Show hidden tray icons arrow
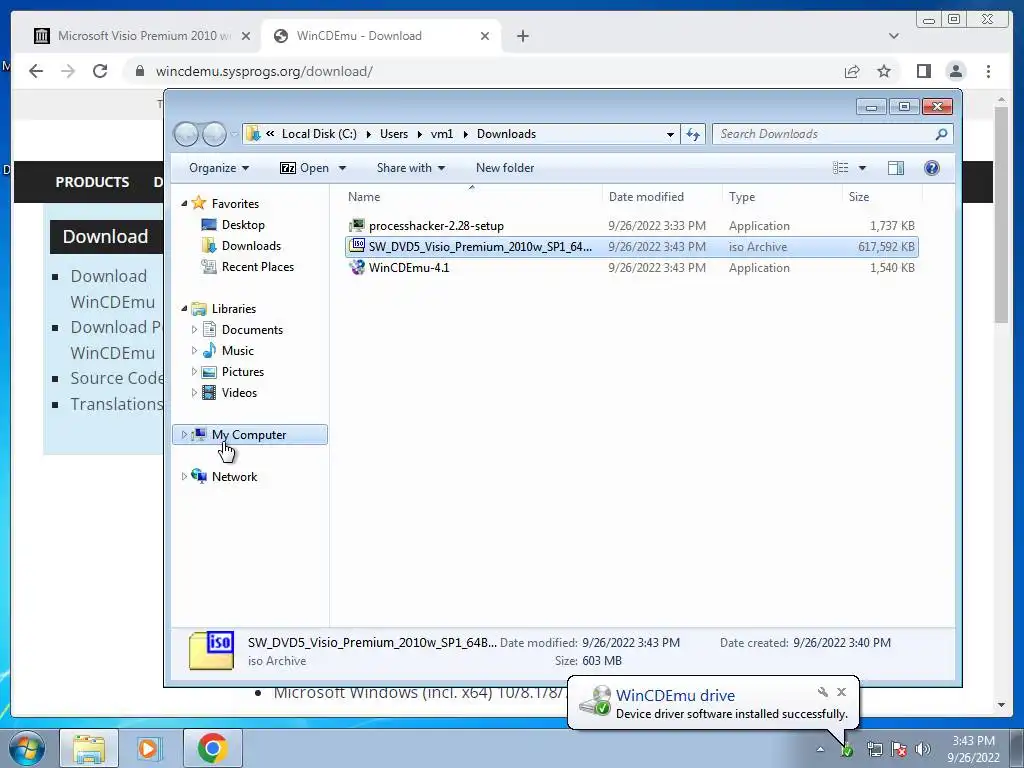 pos(821,749)
